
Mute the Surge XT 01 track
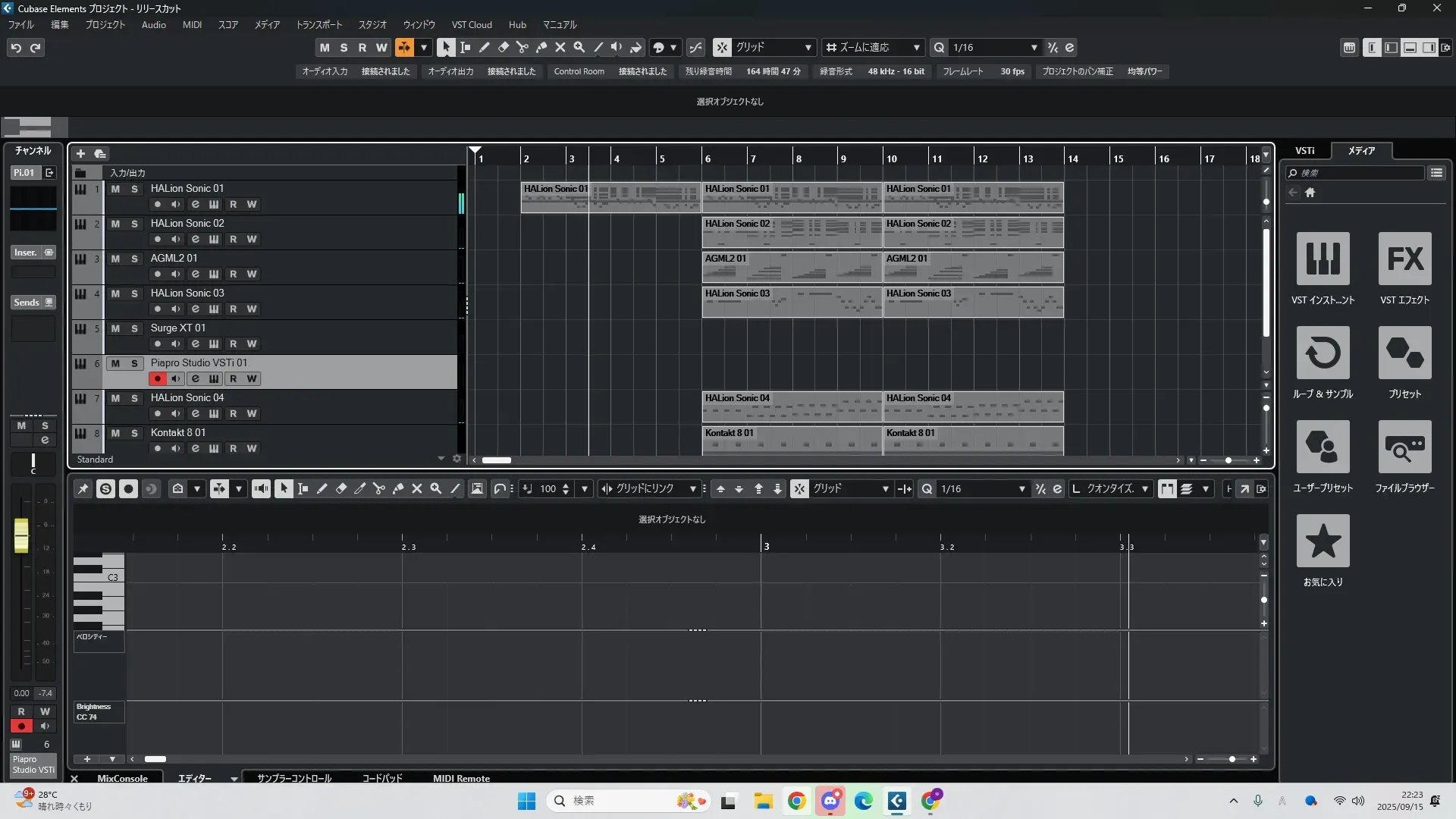[115, 328]
